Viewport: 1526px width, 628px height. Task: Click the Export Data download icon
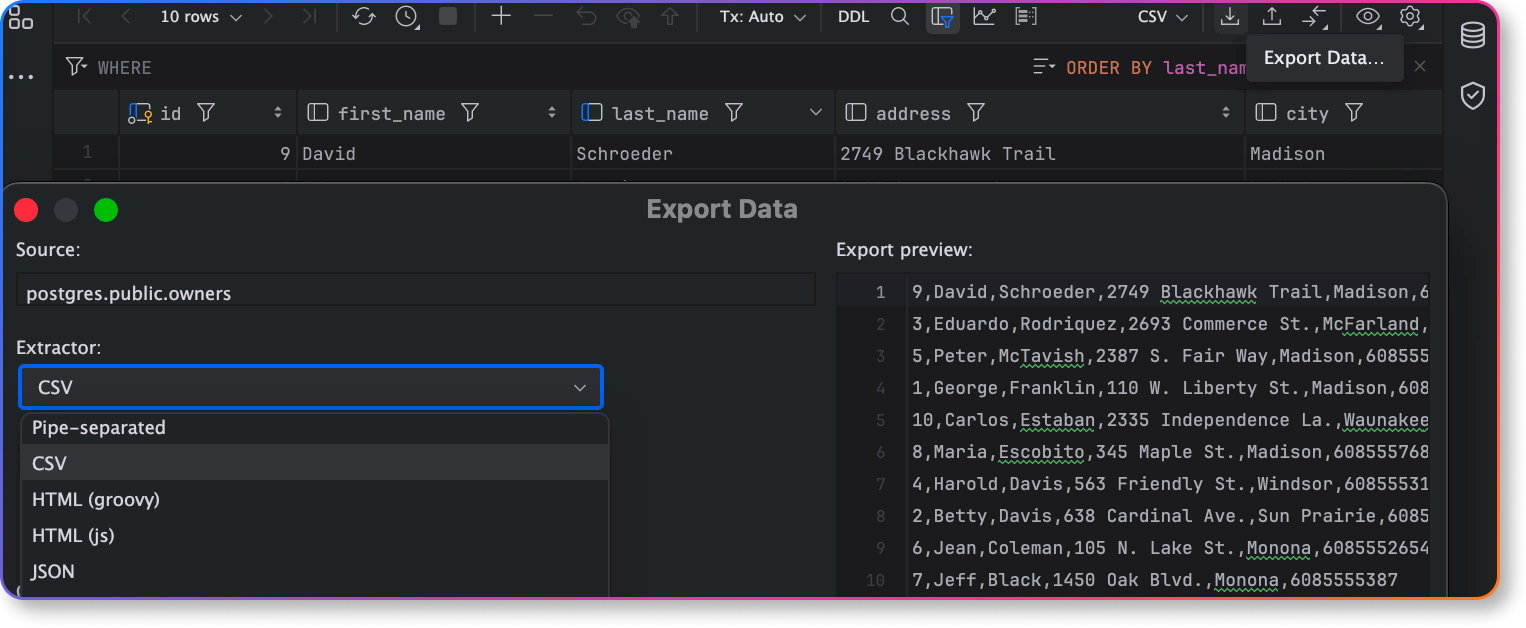pos(1230,17)
